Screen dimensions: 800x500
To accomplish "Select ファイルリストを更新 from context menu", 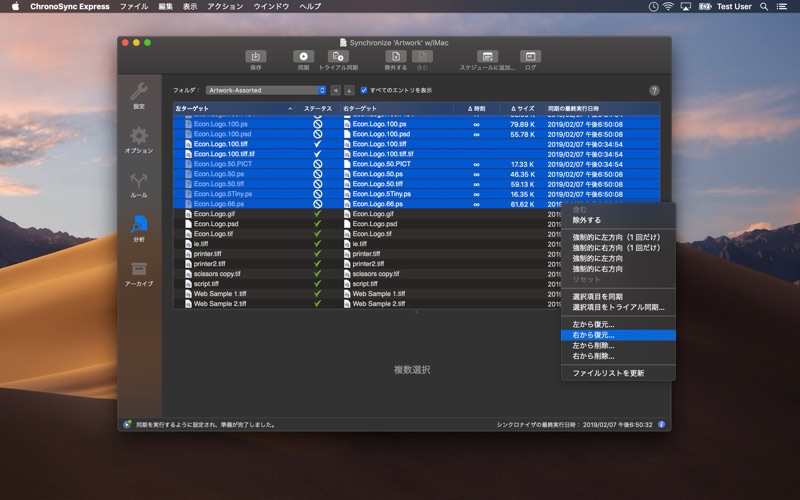I will [x=607, y=373].
